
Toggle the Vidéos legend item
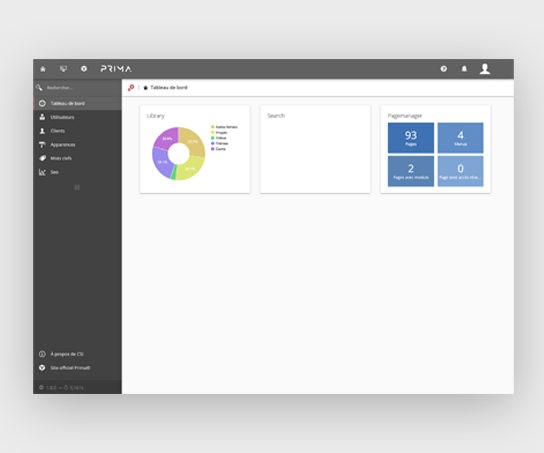(x=219, y=138)
